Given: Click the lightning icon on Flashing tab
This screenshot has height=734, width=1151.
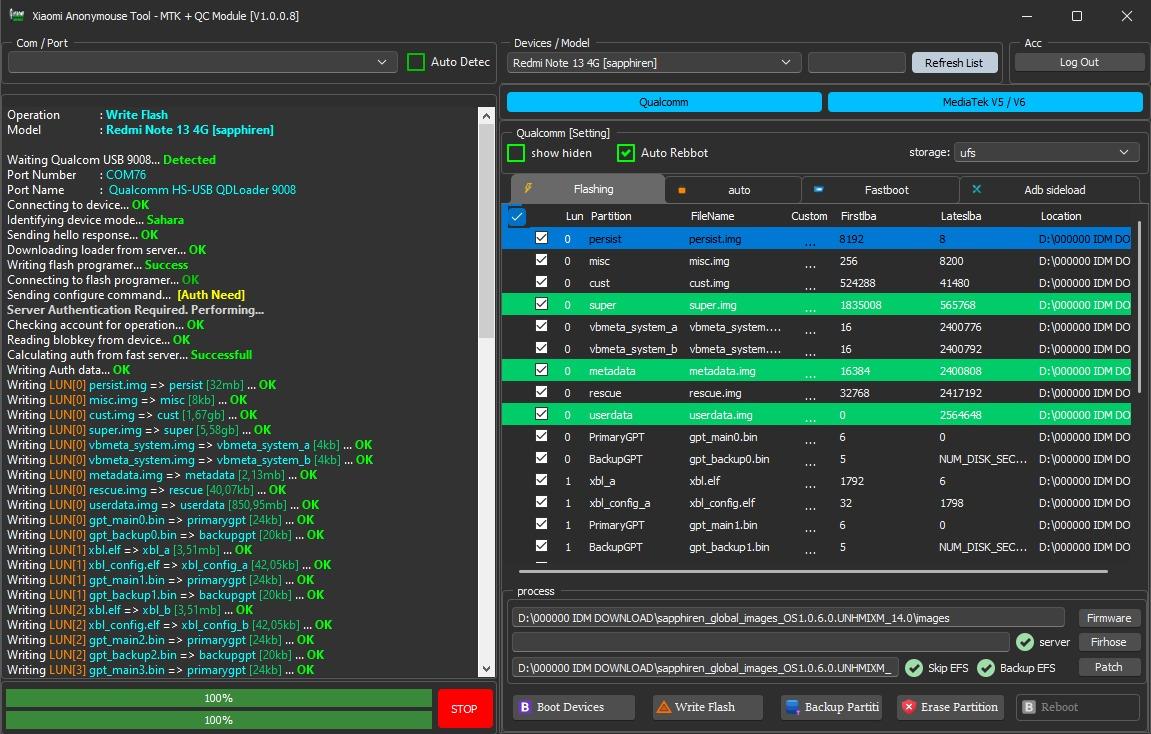Looking at the screenshot, I should pos(528,189).
